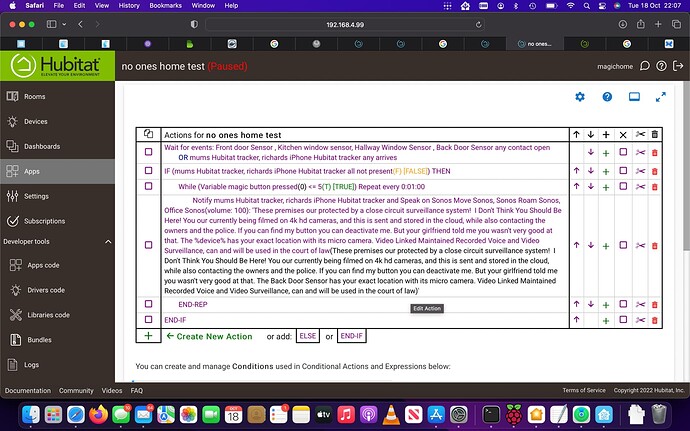Delete the Wait for events action

(655, 152)
